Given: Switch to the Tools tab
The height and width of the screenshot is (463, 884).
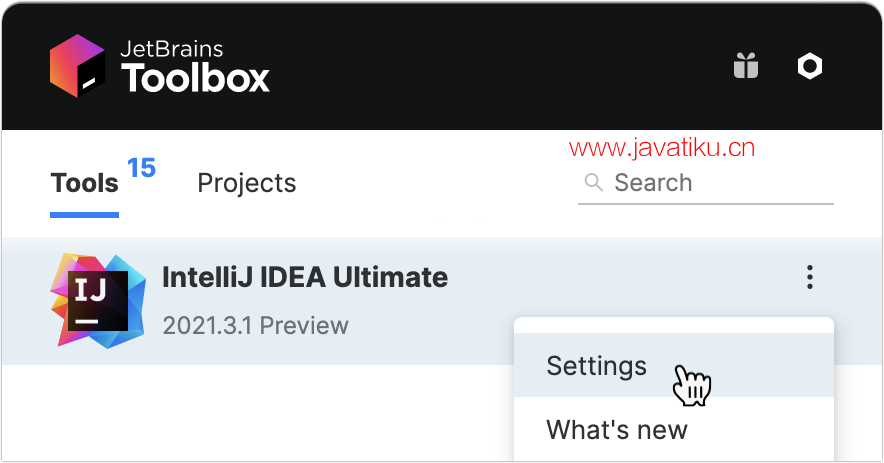Looking at the screenshot, I should click(85, 183).
